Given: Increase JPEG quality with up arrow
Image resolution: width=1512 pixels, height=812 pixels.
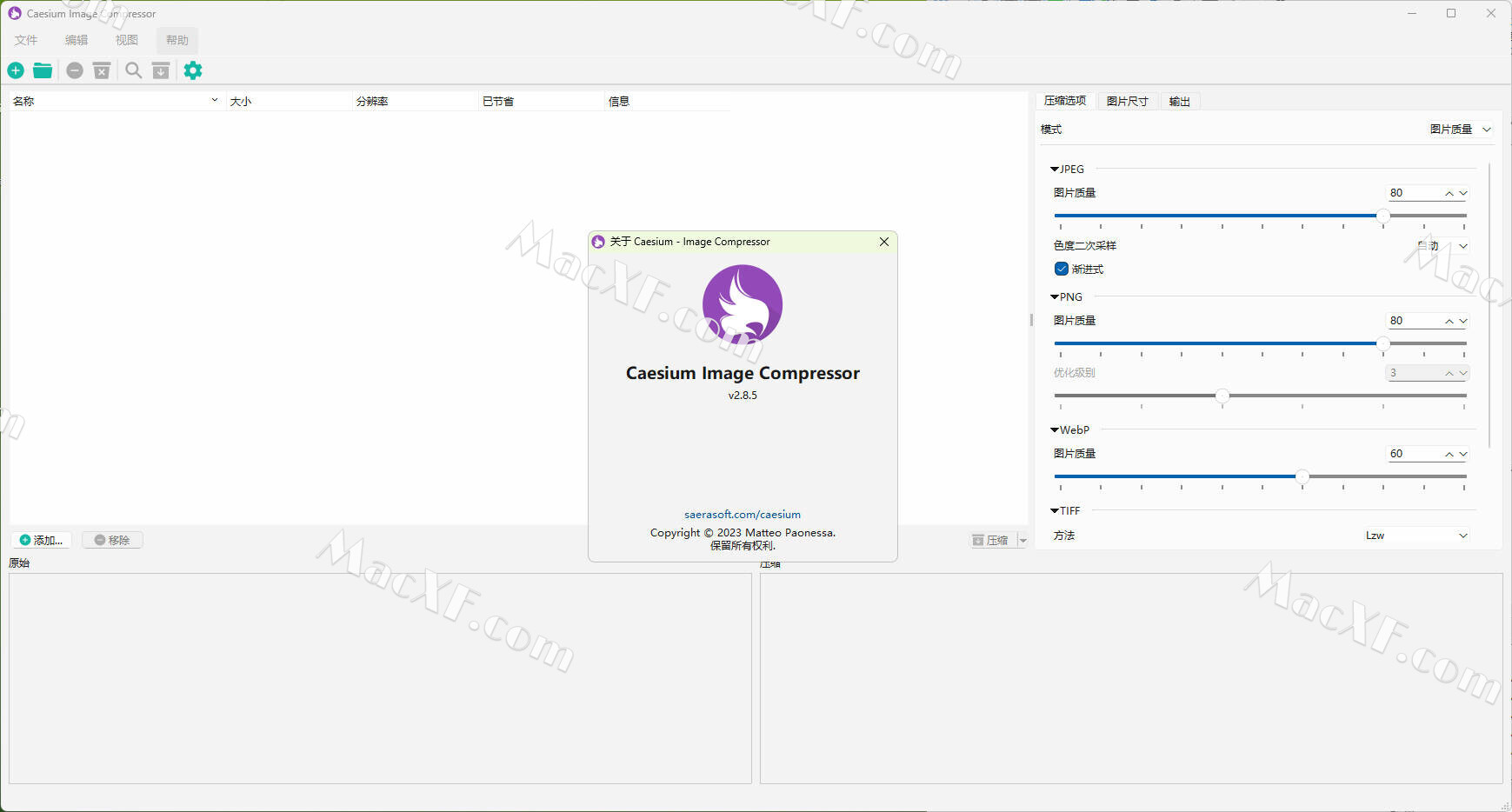Looking at the screenshot, I should 1449,193.
